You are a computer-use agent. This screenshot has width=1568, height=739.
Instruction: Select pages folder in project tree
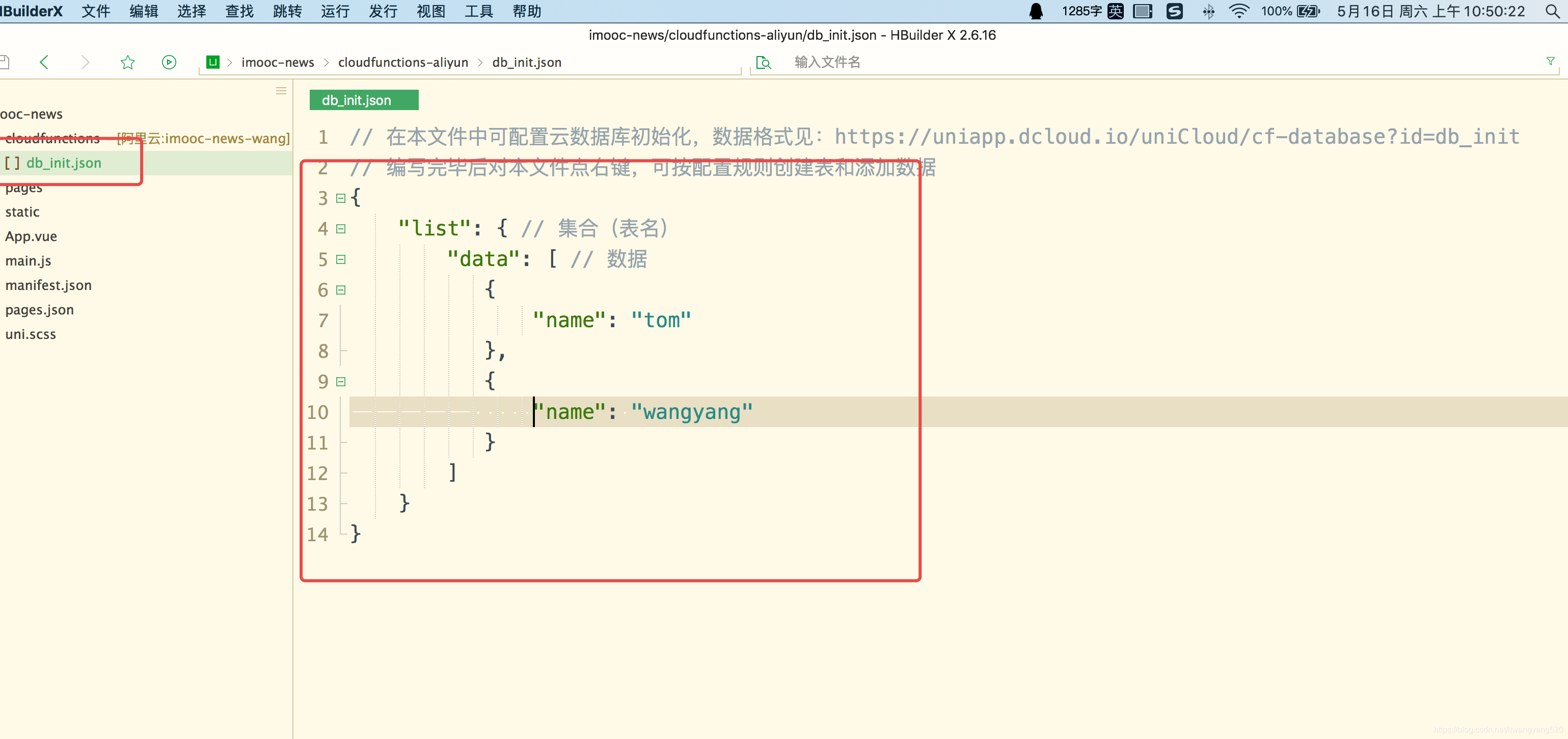tap(24, 188)
